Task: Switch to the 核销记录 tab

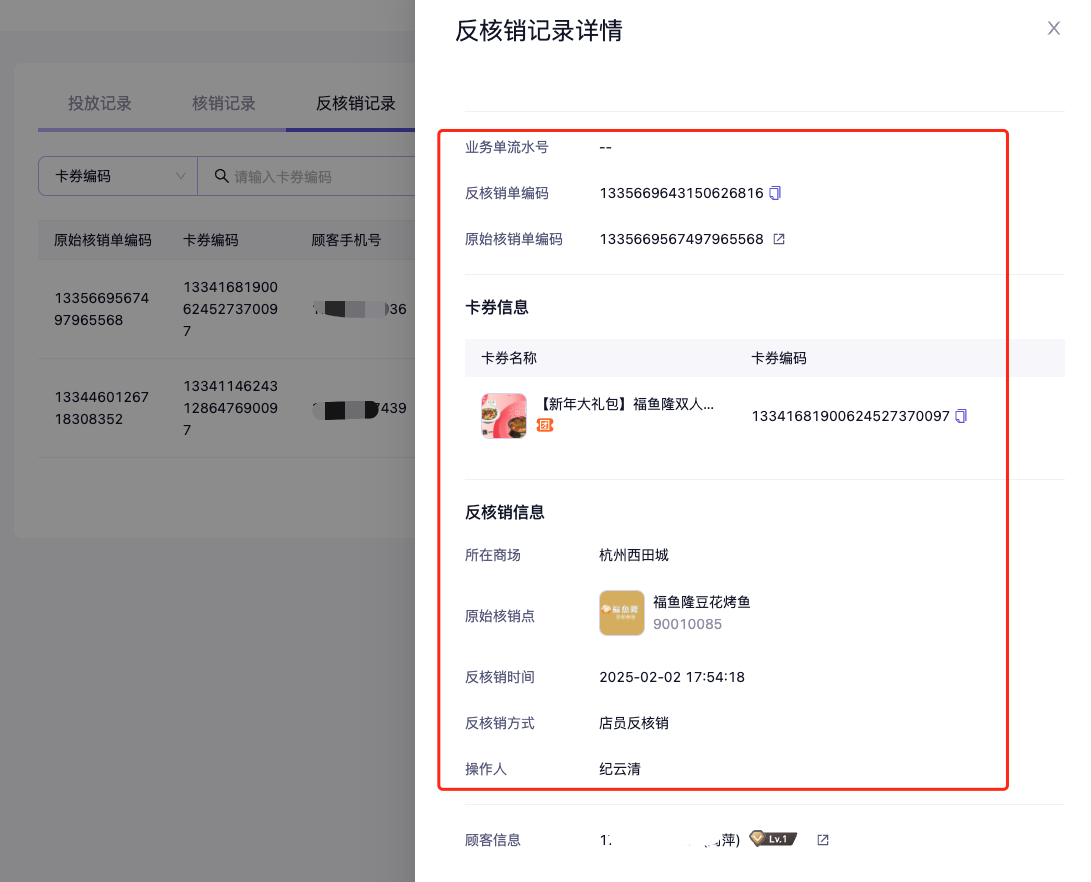Action: (x=224, y=103)
